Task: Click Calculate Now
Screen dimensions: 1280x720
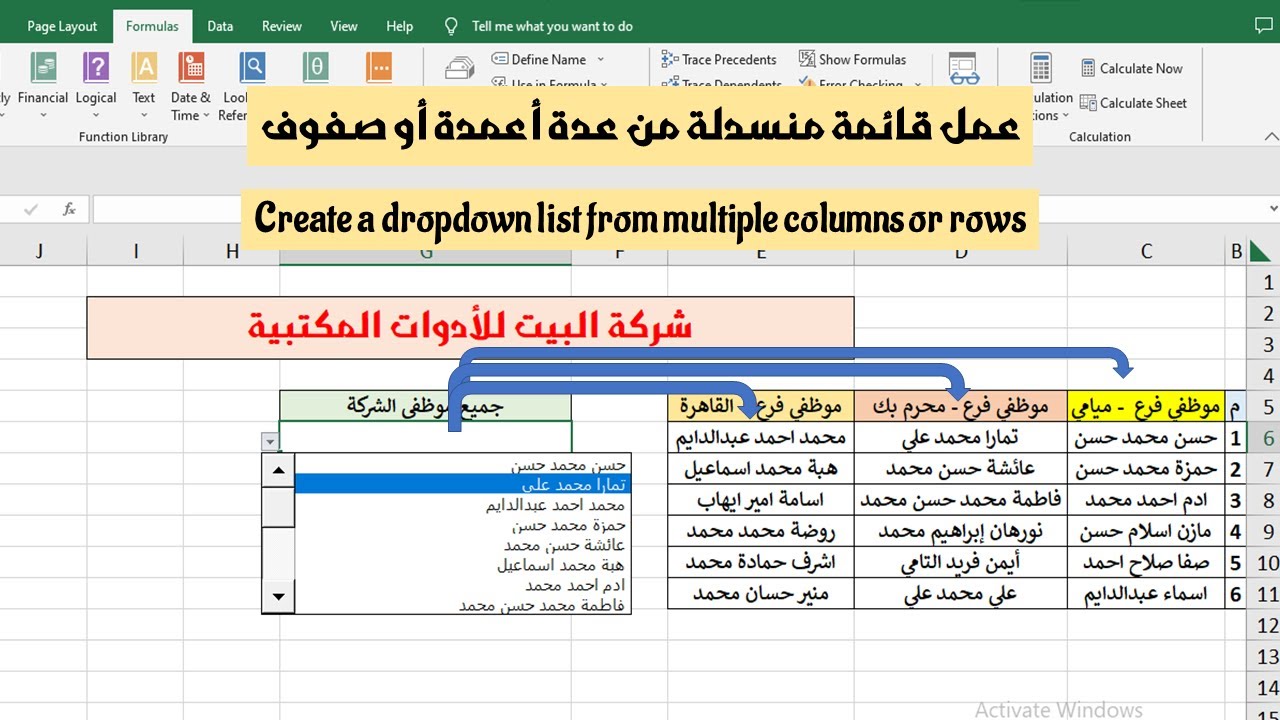Action: coord(1132,68)
